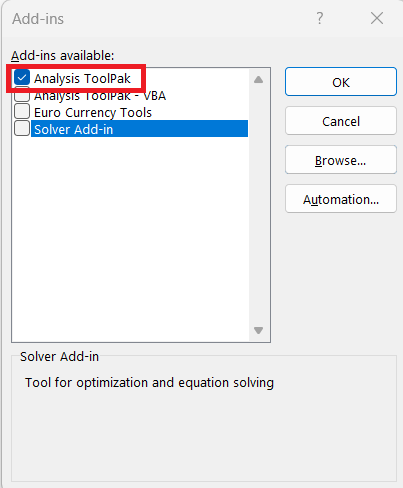The width and height of the screenshot is (403, 488).
Task: Highlight the Euro Currency Tools entry
Action: pyautogui.click(x=93, y=113)
